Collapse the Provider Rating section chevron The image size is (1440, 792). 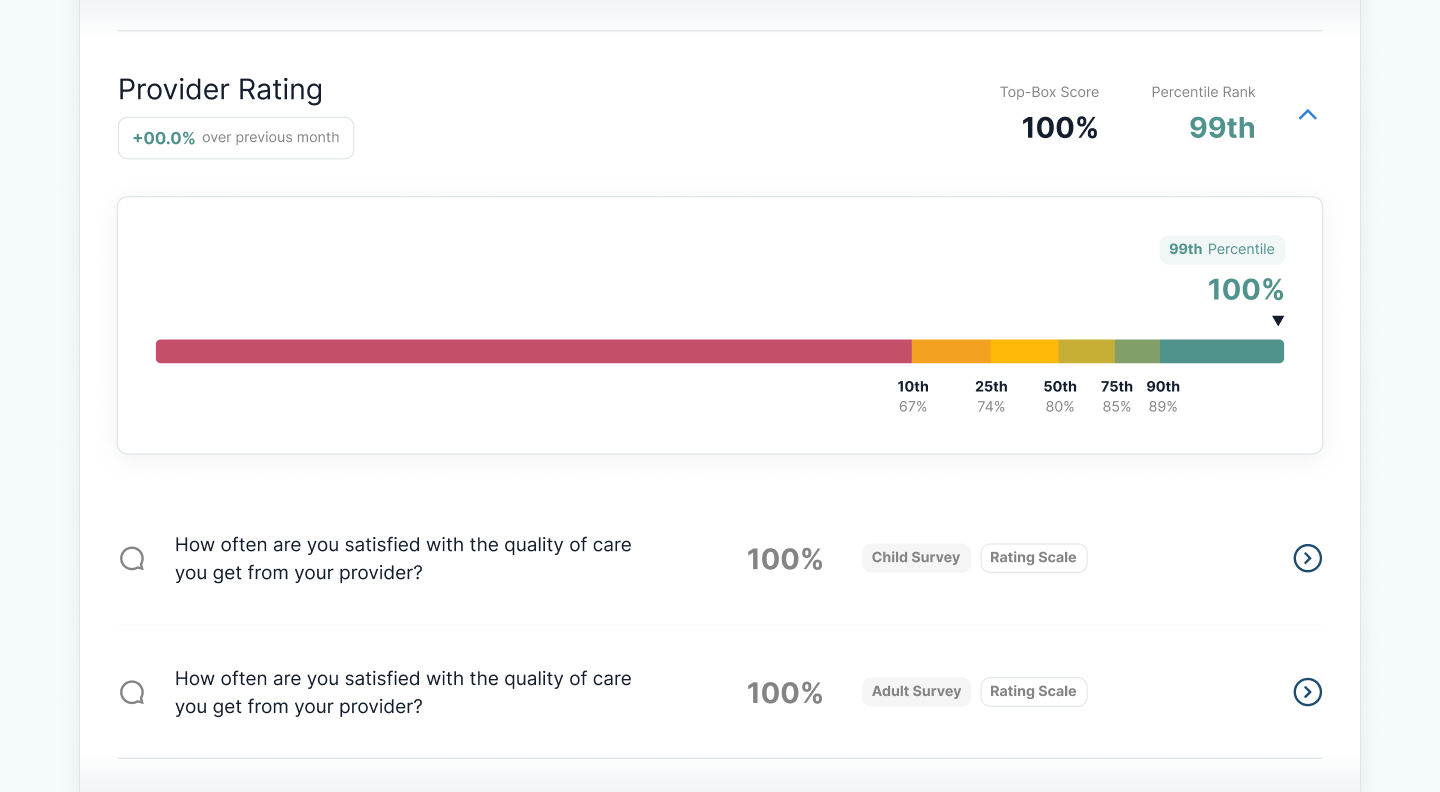click(1307, 115)
